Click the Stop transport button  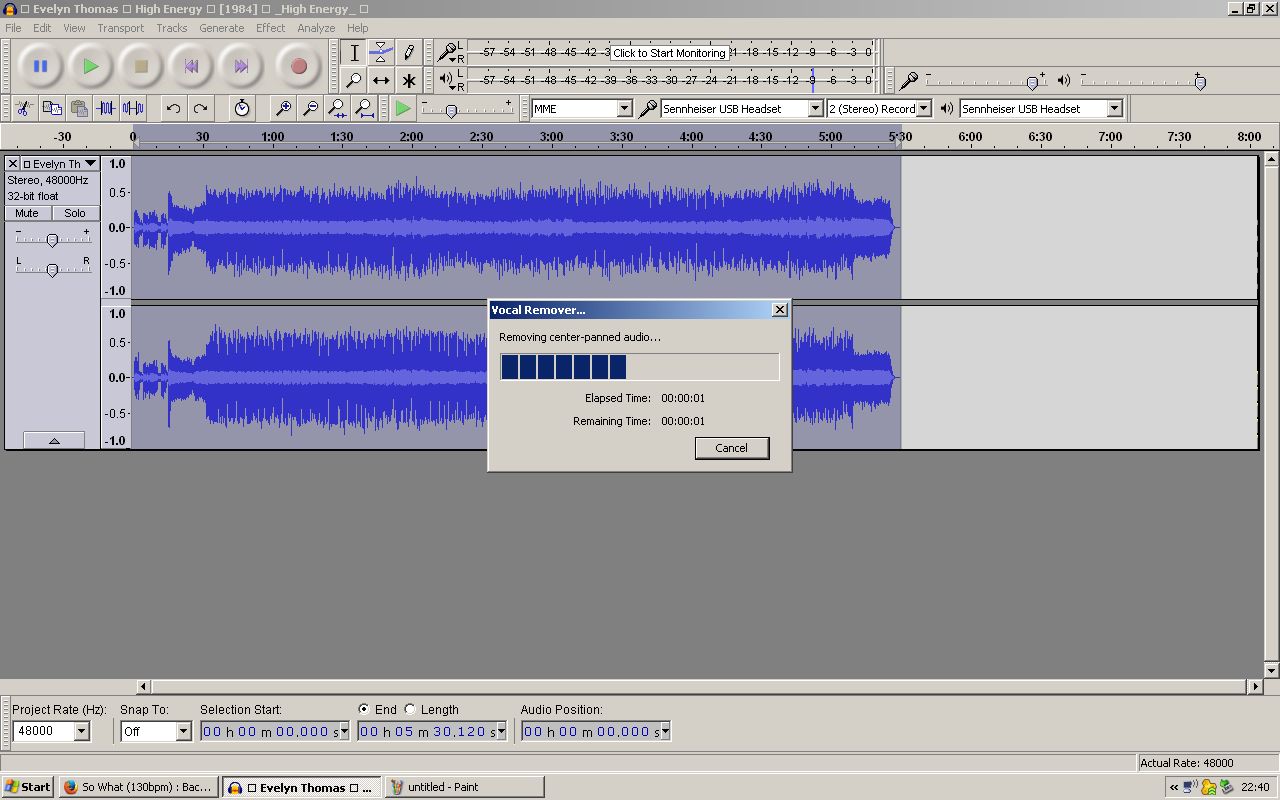141,67
